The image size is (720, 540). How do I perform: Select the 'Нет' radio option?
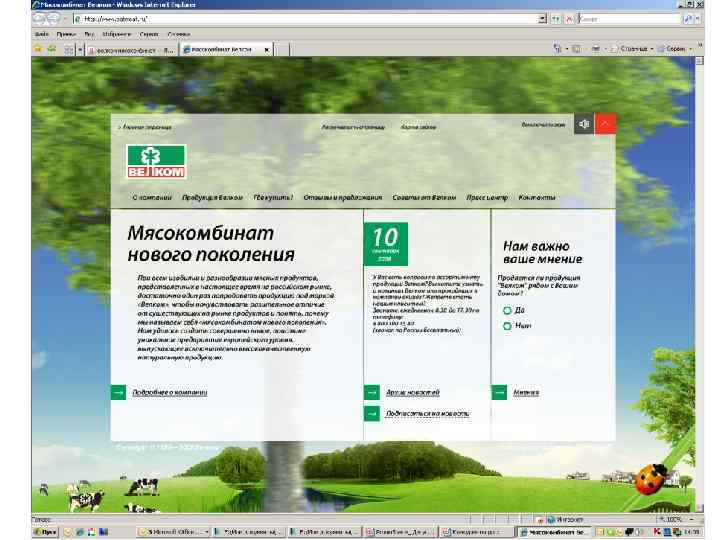click(x=507, y=326)
